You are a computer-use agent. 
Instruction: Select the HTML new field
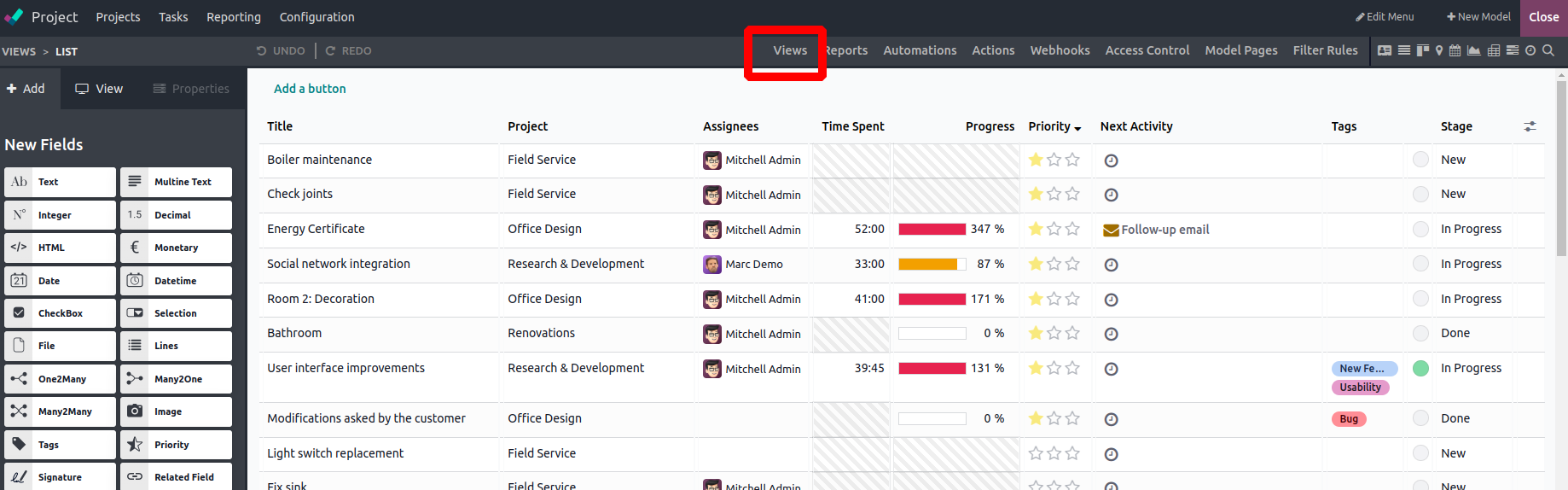60,248
